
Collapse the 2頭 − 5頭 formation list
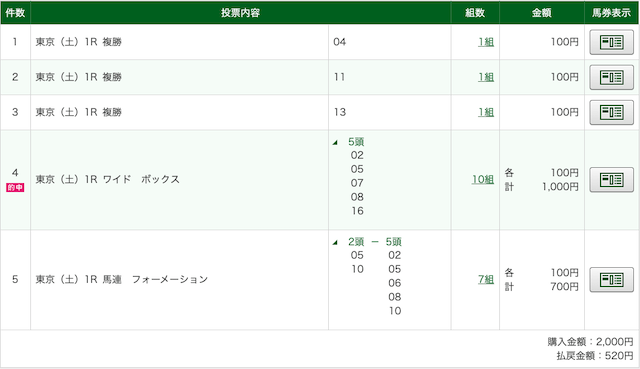coord(335,242)
